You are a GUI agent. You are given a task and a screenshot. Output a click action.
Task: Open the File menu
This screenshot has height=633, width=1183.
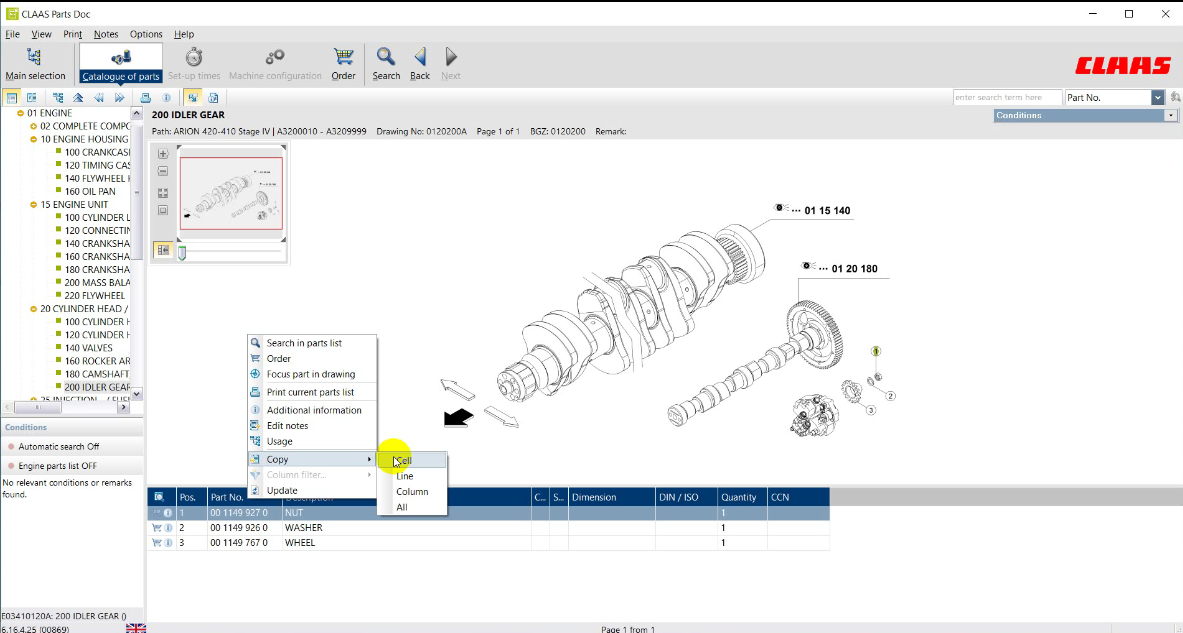pyautogui.click(x=12, y=34)
